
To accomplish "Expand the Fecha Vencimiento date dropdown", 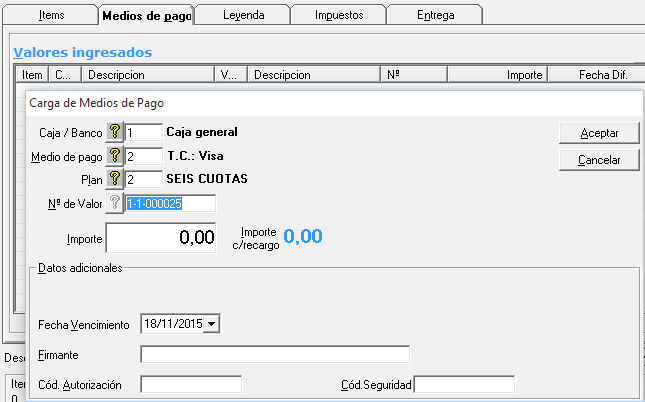I will (x=211, y=324).
